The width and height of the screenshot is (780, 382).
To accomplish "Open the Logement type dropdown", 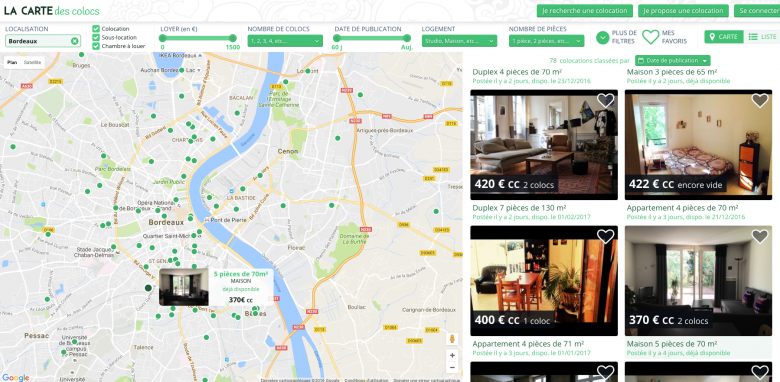I will (459, 41).
